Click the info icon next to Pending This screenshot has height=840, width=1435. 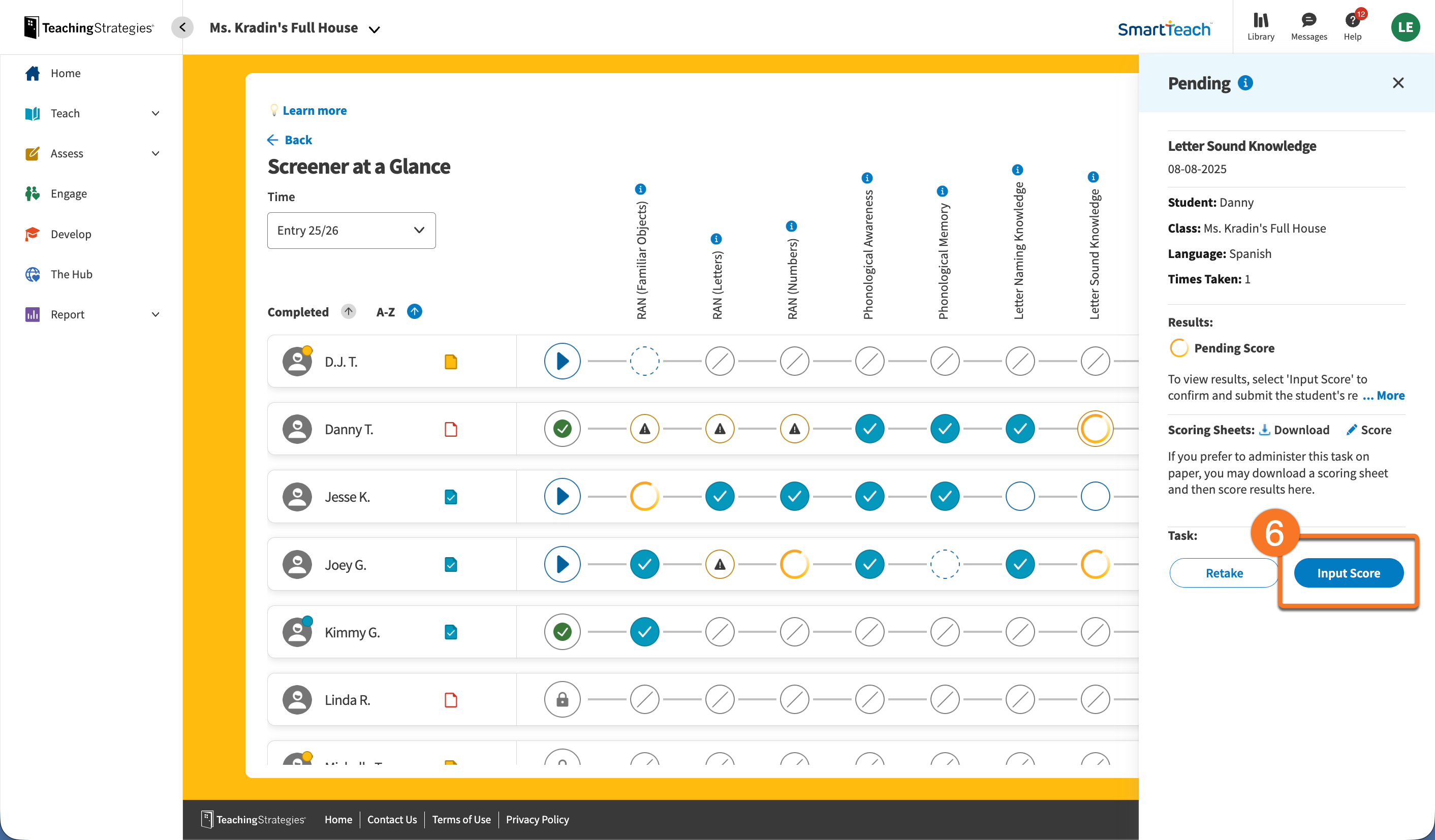pyautogui.click(x=1245, y=83)
